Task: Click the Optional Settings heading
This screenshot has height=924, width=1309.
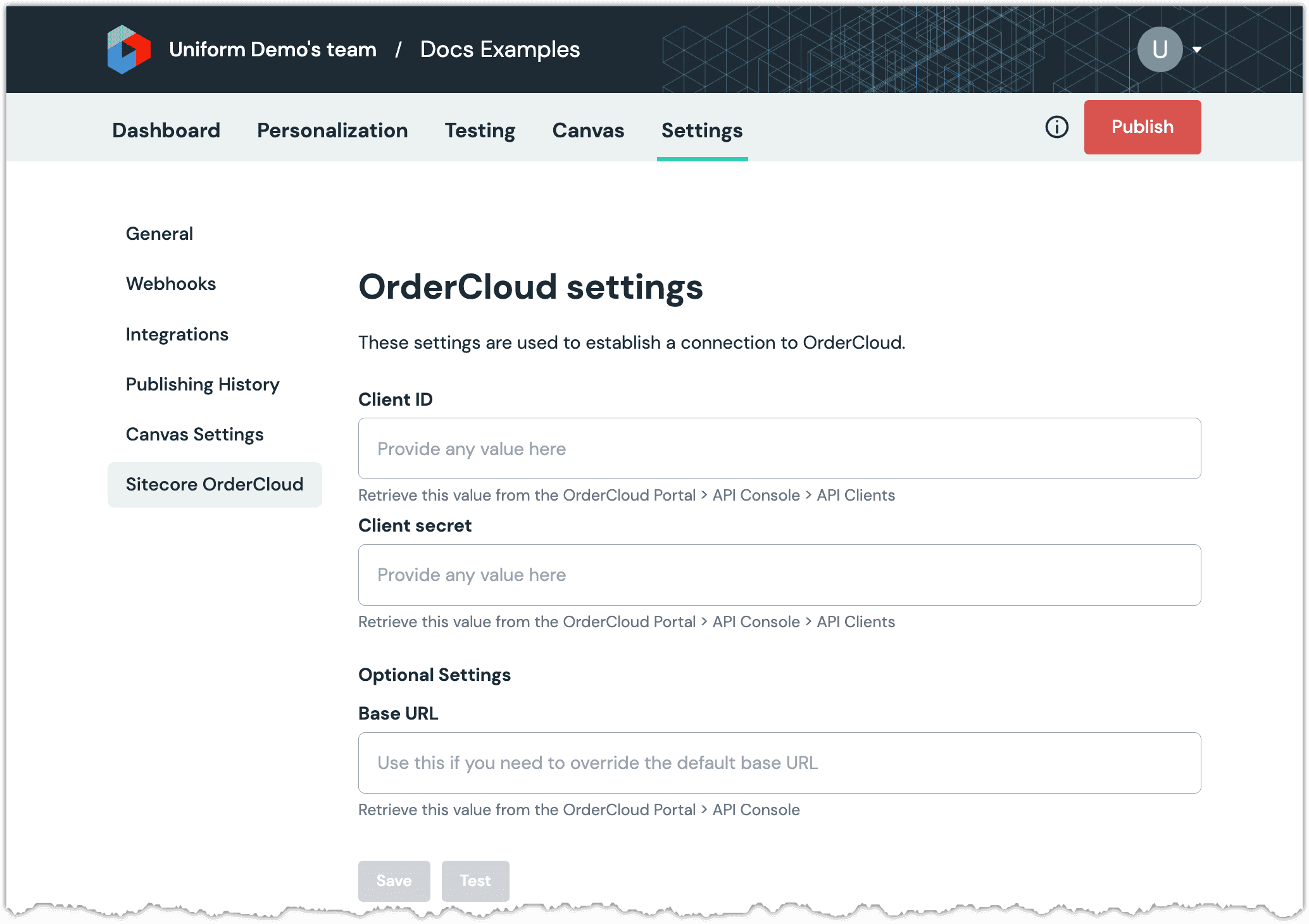Action: pyautogui.click(x=434, y=675)
